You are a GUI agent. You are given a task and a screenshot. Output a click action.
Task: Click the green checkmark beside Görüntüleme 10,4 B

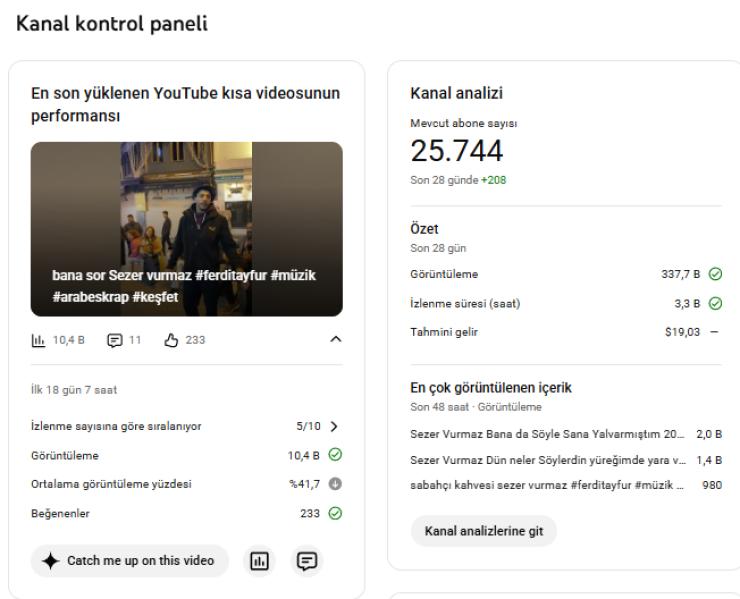coord(336,456)
